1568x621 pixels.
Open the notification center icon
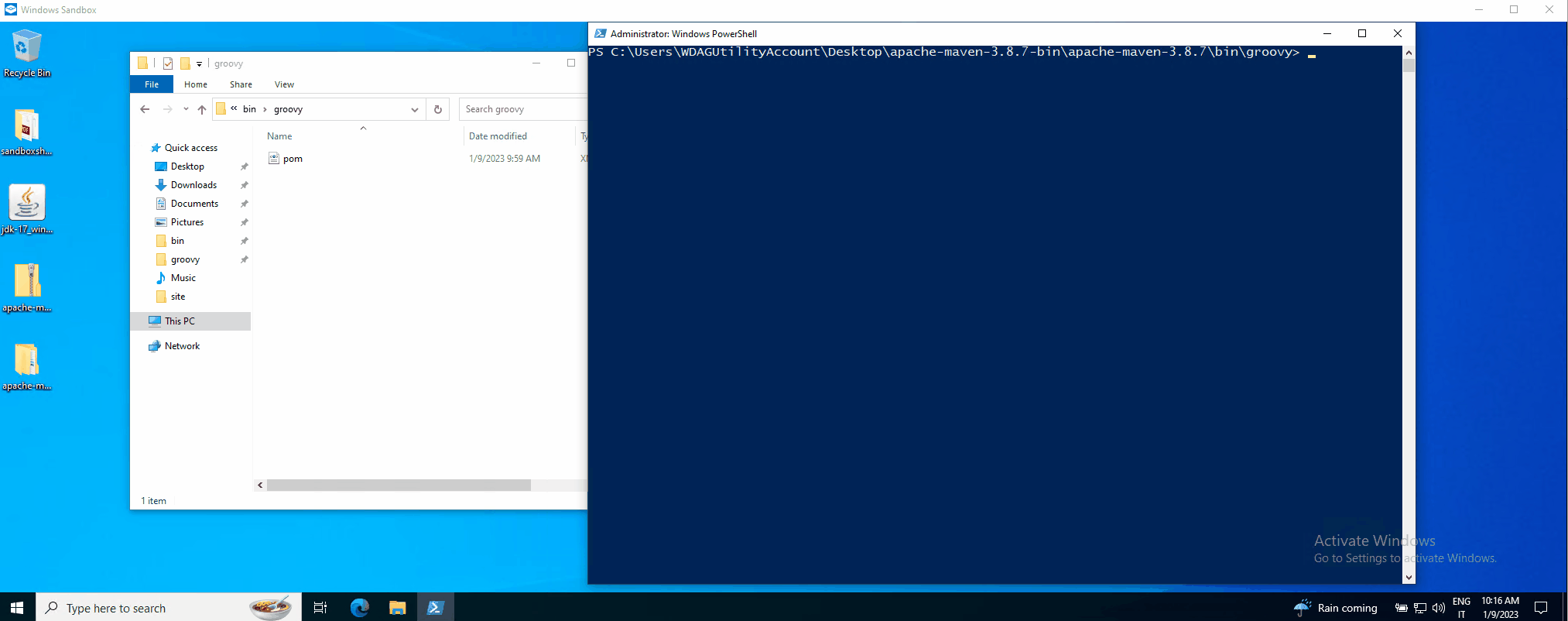point(1540,608)
